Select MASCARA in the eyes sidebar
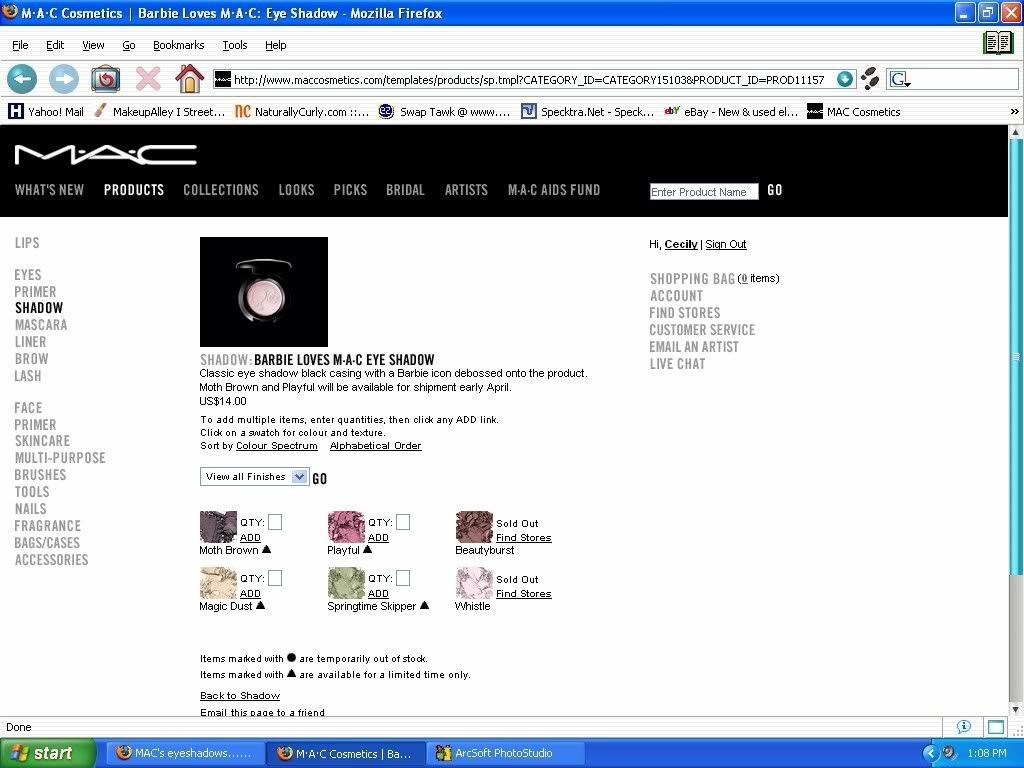Viewport: 1024px width, 768px height. click(41, 325)
